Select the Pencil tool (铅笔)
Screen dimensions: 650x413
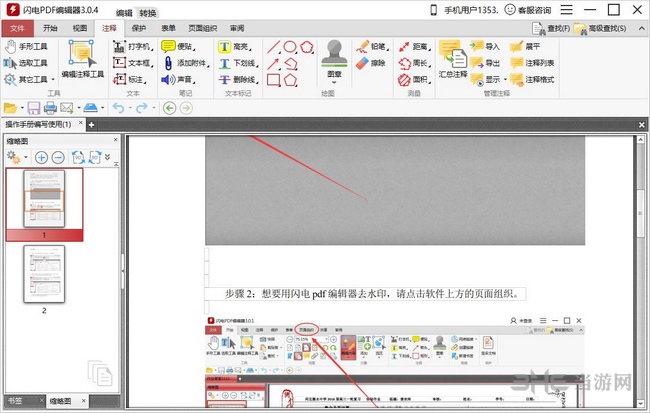(371, 46)
